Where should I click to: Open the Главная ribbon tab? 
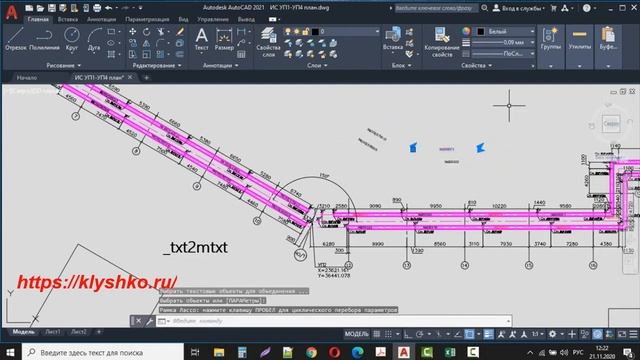click(x=38, y=19)
